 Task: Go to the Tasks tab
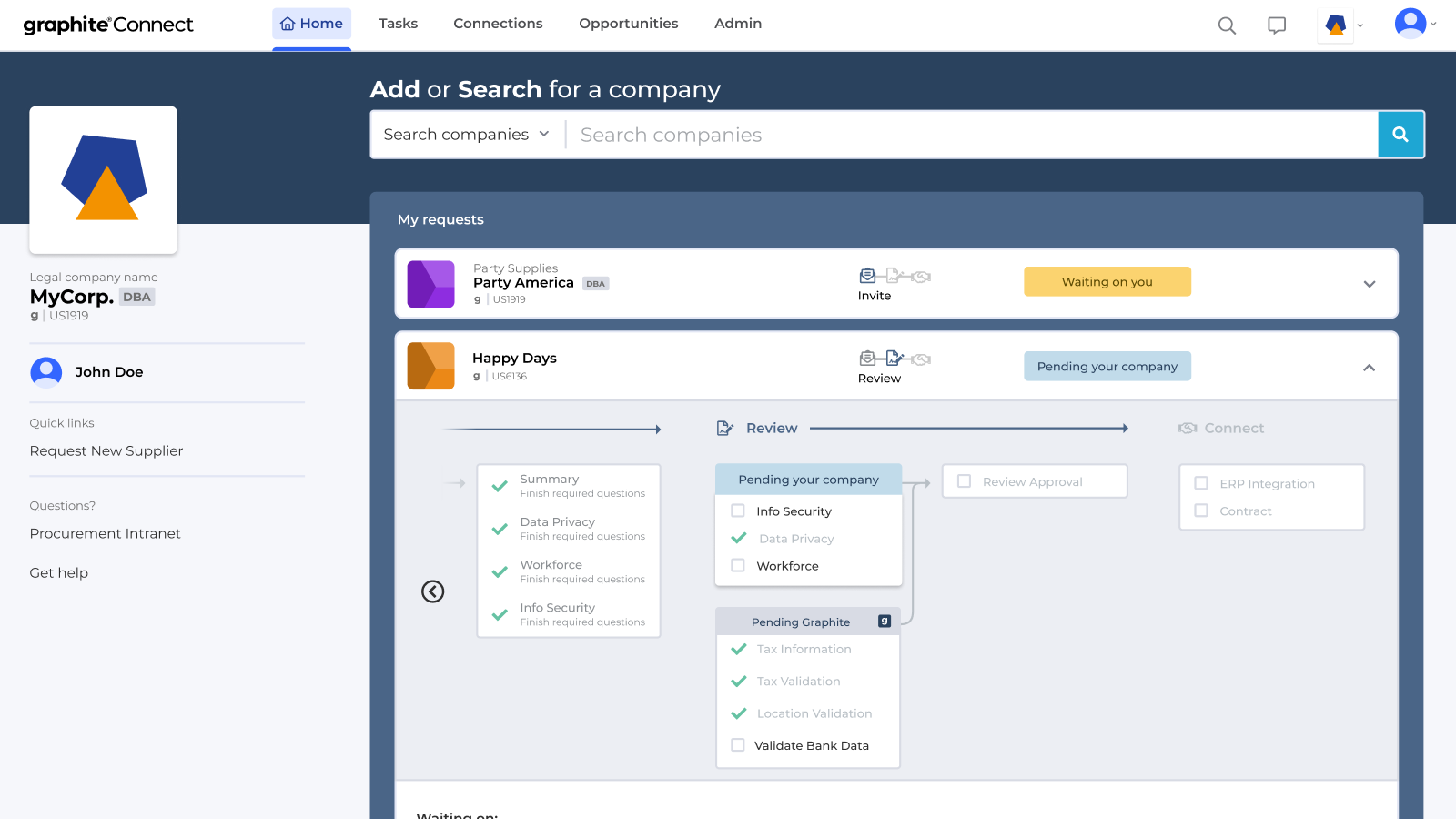point(399,24)
